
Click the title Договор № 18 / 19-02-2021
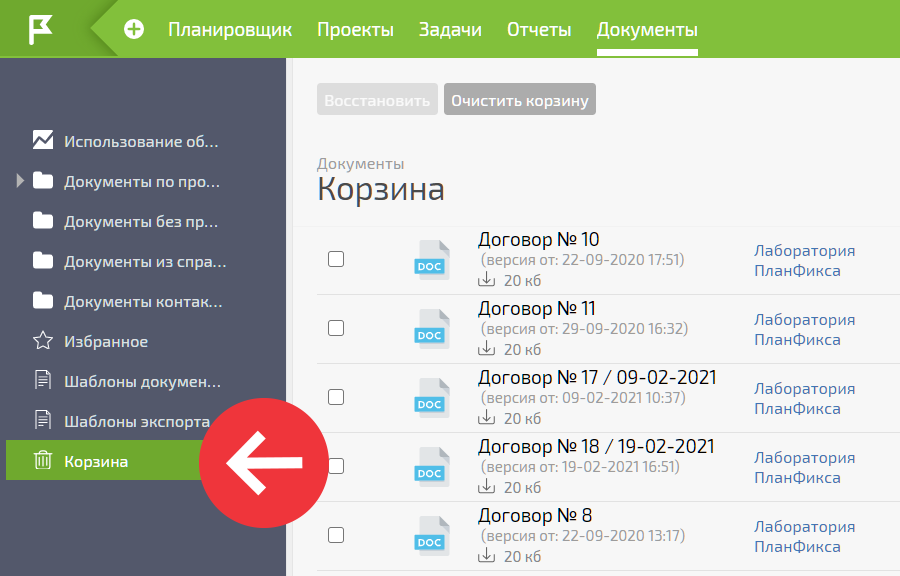[x=596, y=446]
